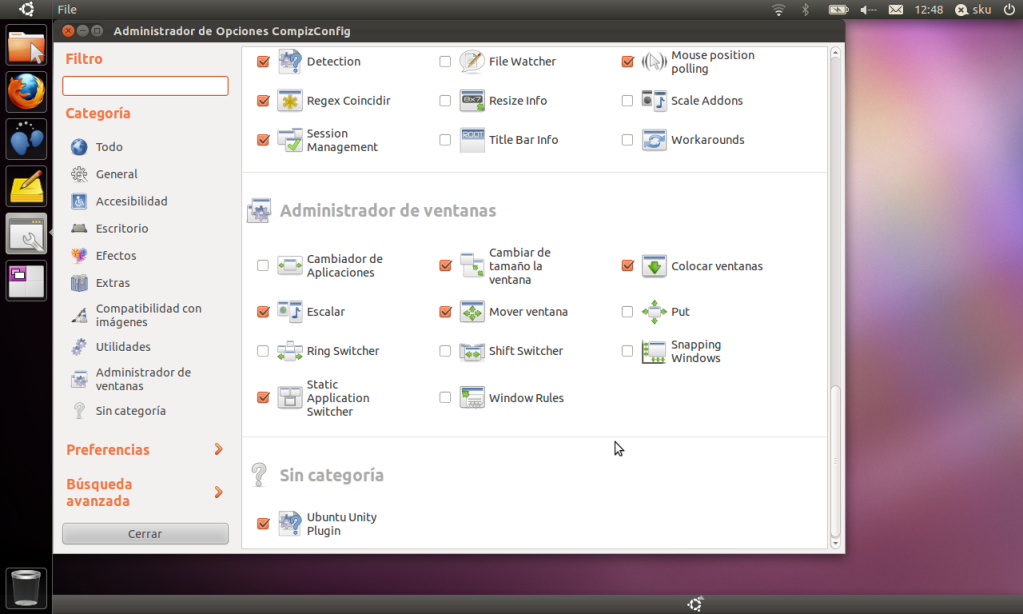Click the Cerrar button

[145, 534]
